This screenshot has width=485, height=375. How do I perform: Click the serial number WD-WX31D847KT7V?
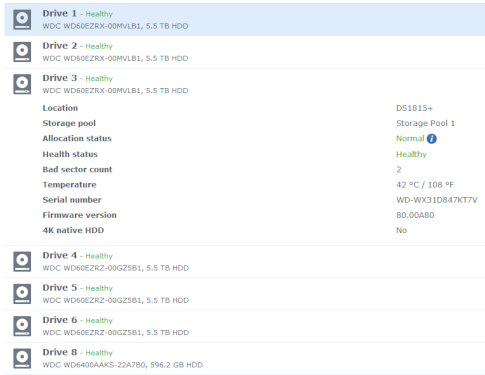coord(437,200)
